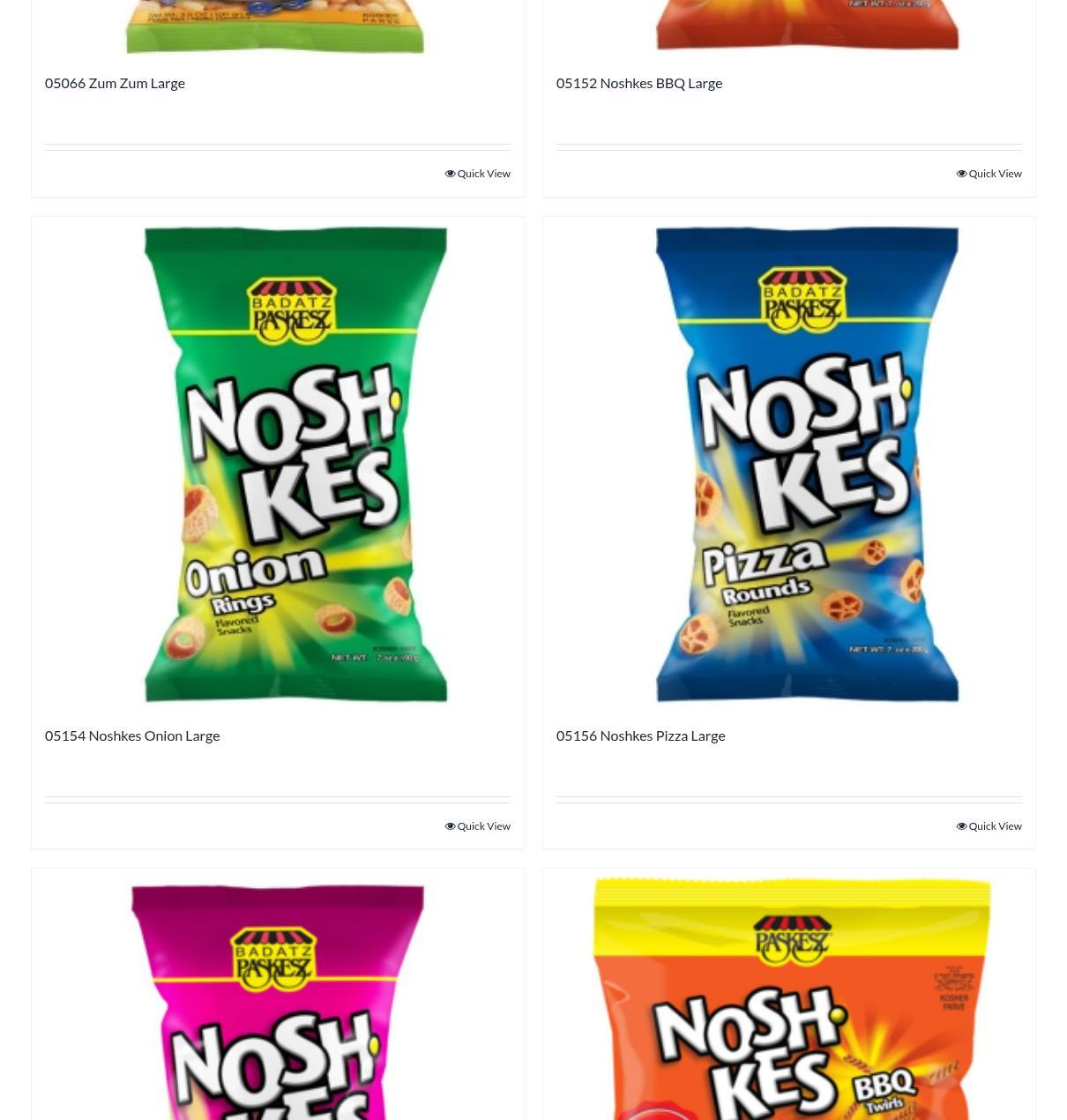The height and width of the screenshot is (1120, 1067).
Task: Click the eye icon under Zum Zum Large
Action: click(450, 174)
